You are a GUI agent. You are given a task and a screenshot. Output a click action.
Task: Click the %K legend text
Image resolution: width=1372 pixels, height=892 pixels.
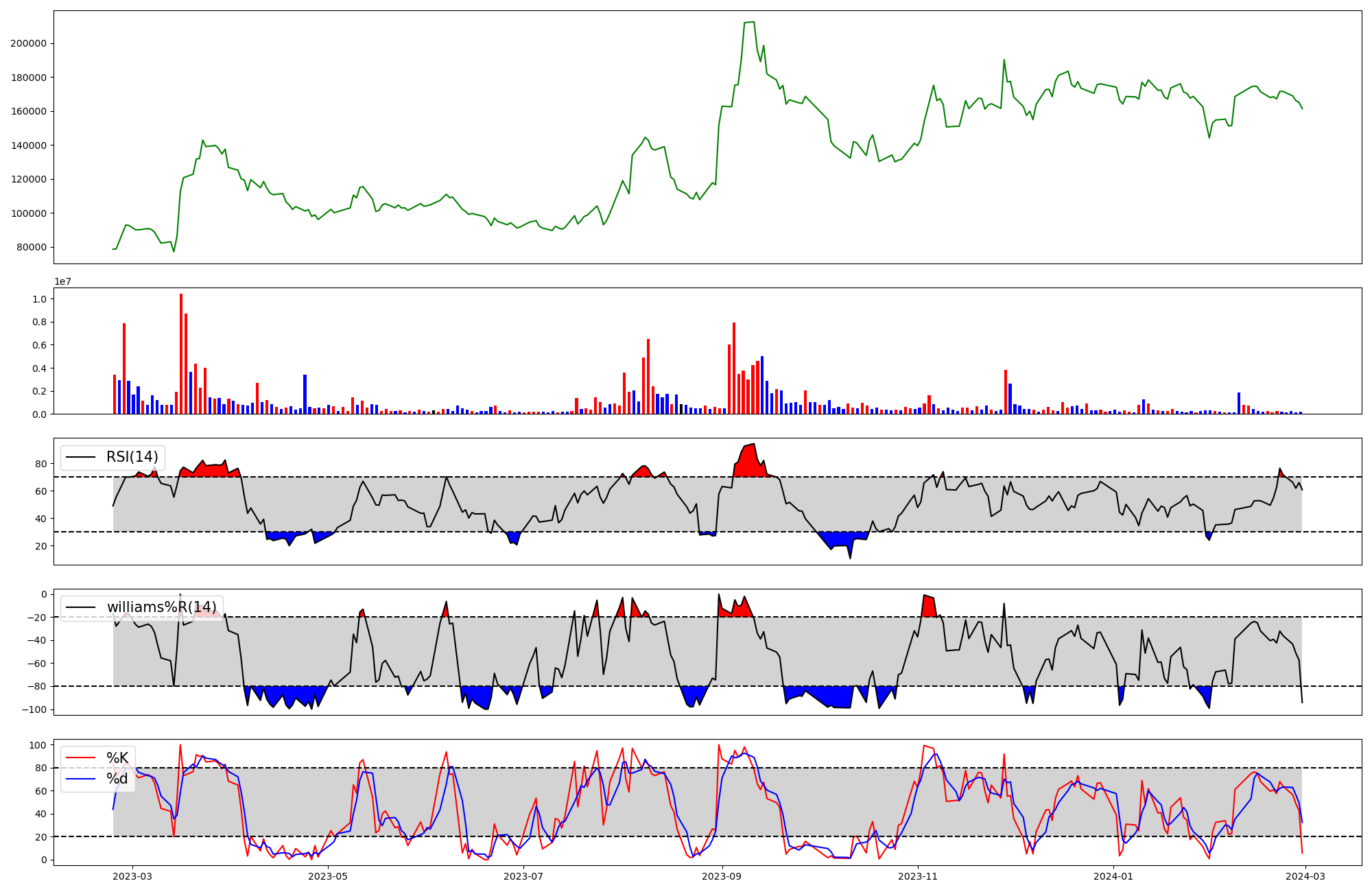(x=117, y=758)
